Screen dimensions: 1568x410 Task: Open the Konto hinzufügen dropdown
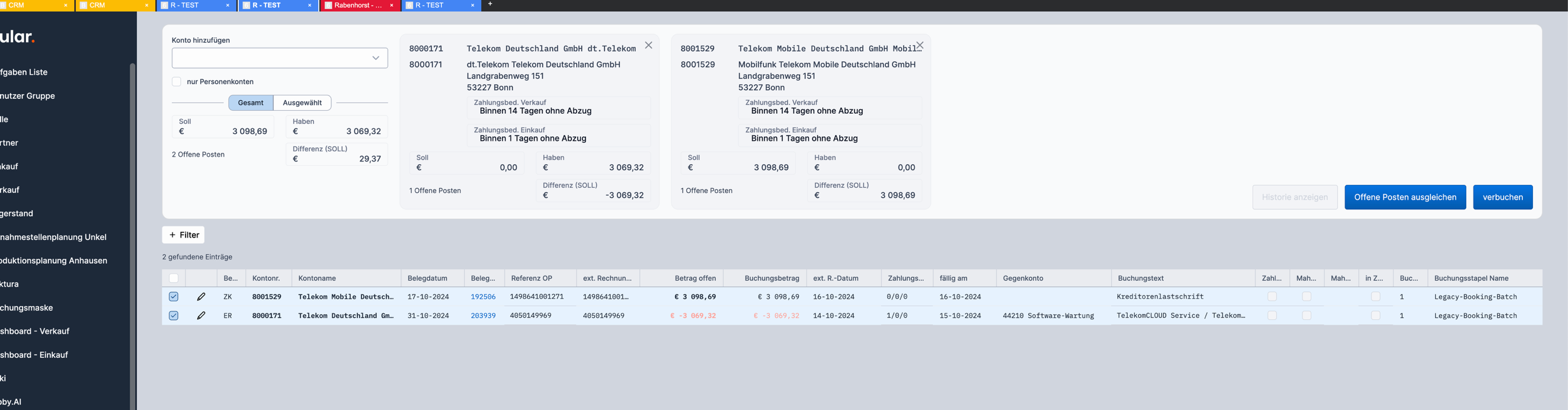coord(279,58)
